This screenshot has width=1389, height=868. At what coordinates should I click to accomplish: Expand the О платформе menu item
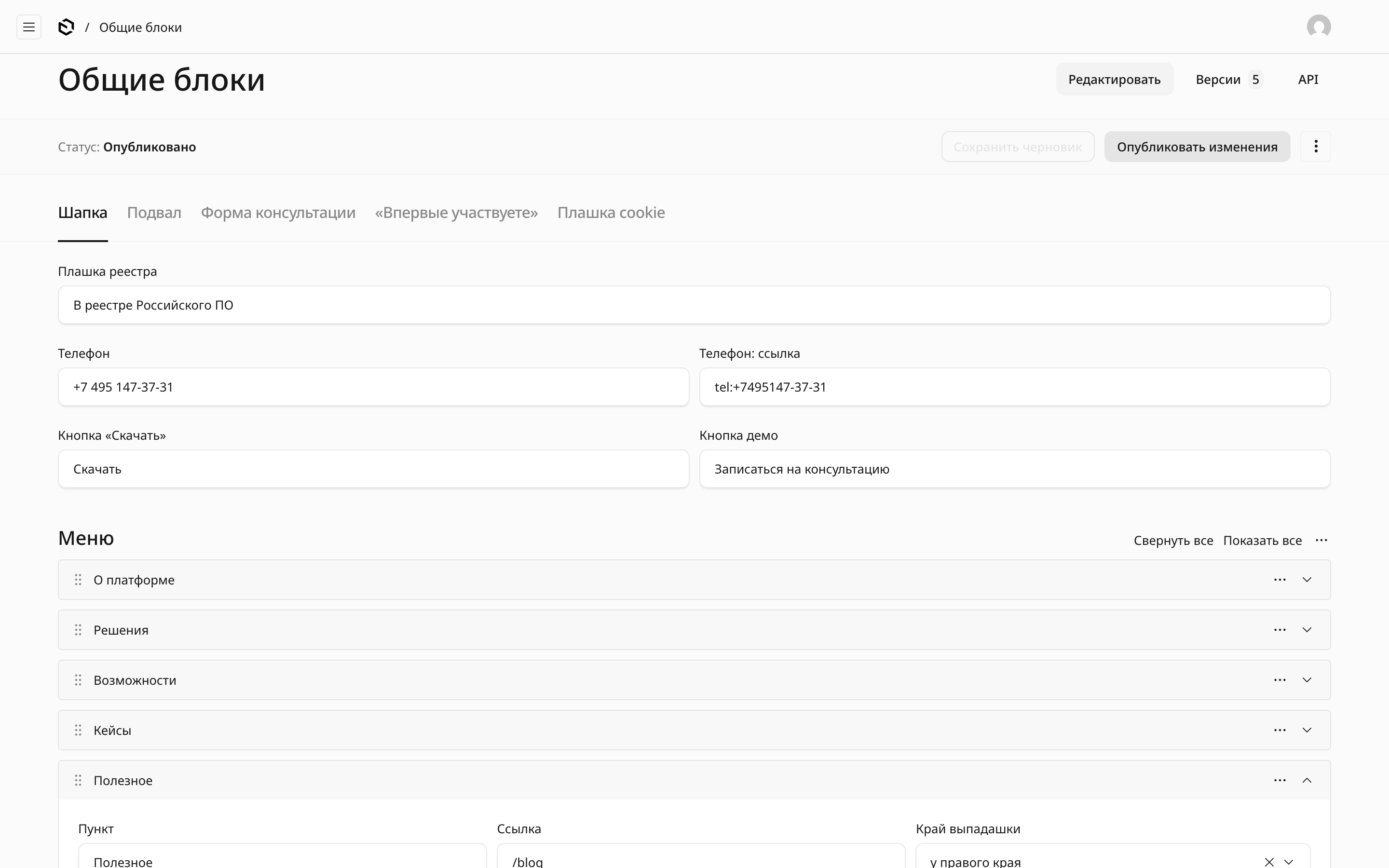click(x=1307, y=580)
